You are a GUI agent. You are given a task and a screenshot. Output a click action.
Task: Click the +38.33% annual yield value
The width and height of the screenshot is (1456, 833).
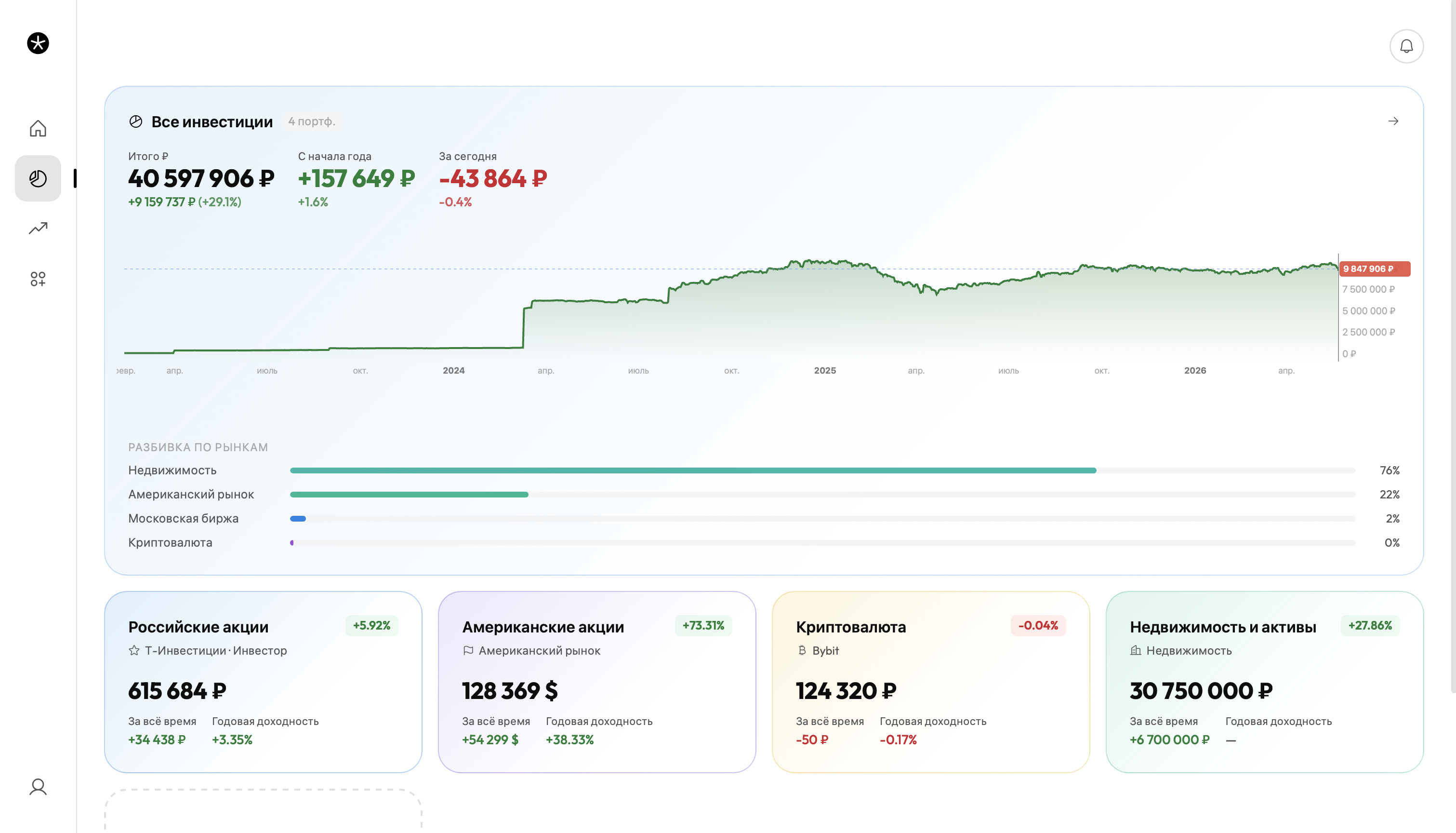tap(570, 740)
